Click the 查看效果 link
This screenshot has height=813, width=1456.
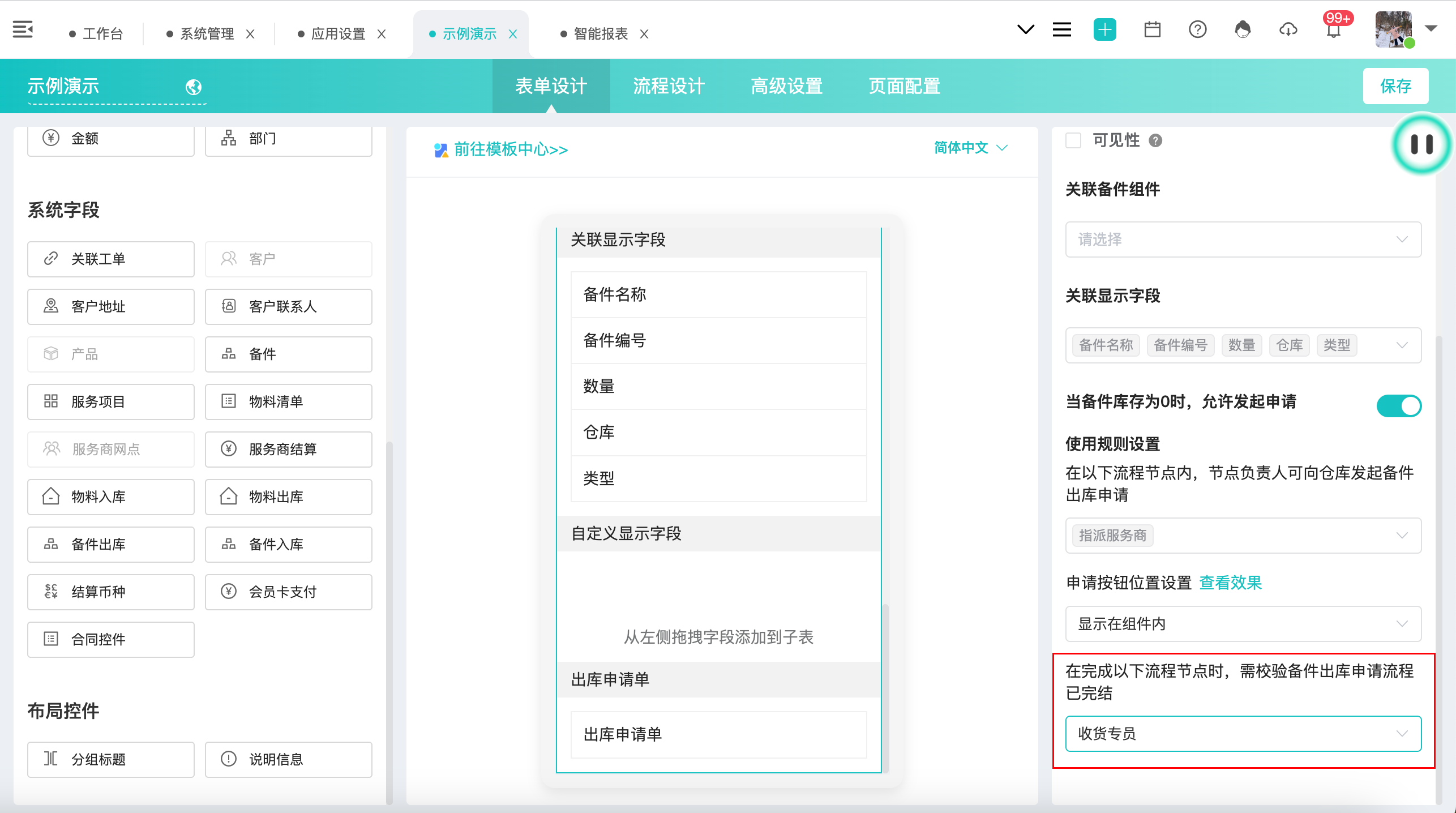[x=1230, y=583]
